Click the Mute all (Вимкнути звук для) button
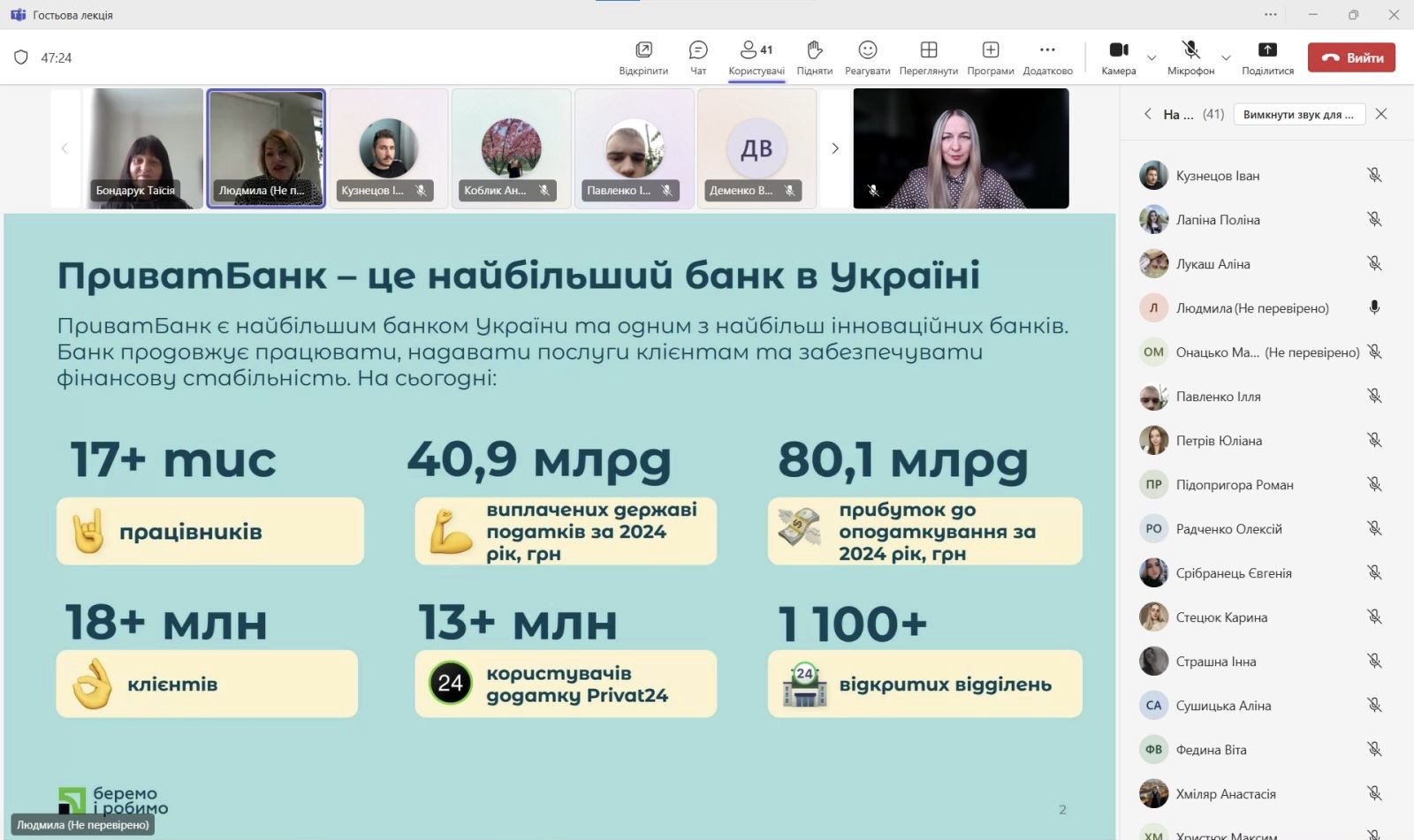 pyautogui.click(x=1298, y=114)
